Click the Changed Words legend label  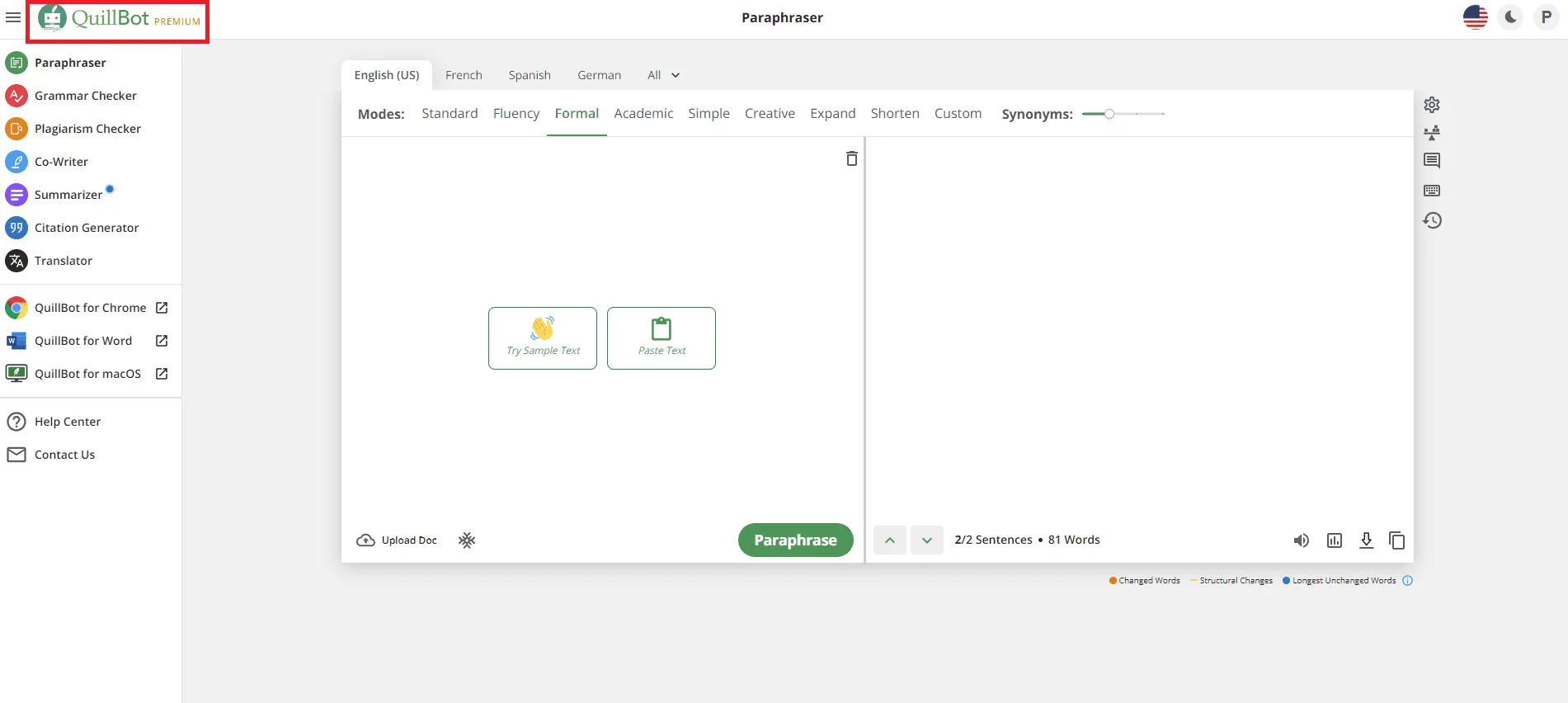(1149, 581)
